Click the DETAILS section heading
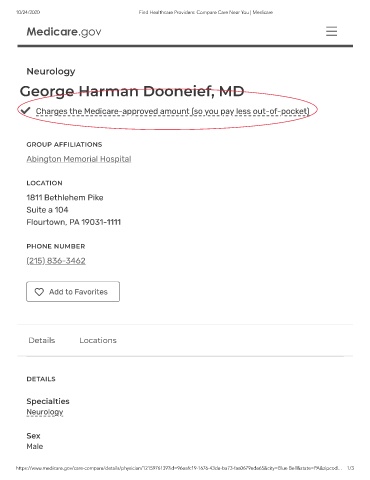 (x=41, y=379)
